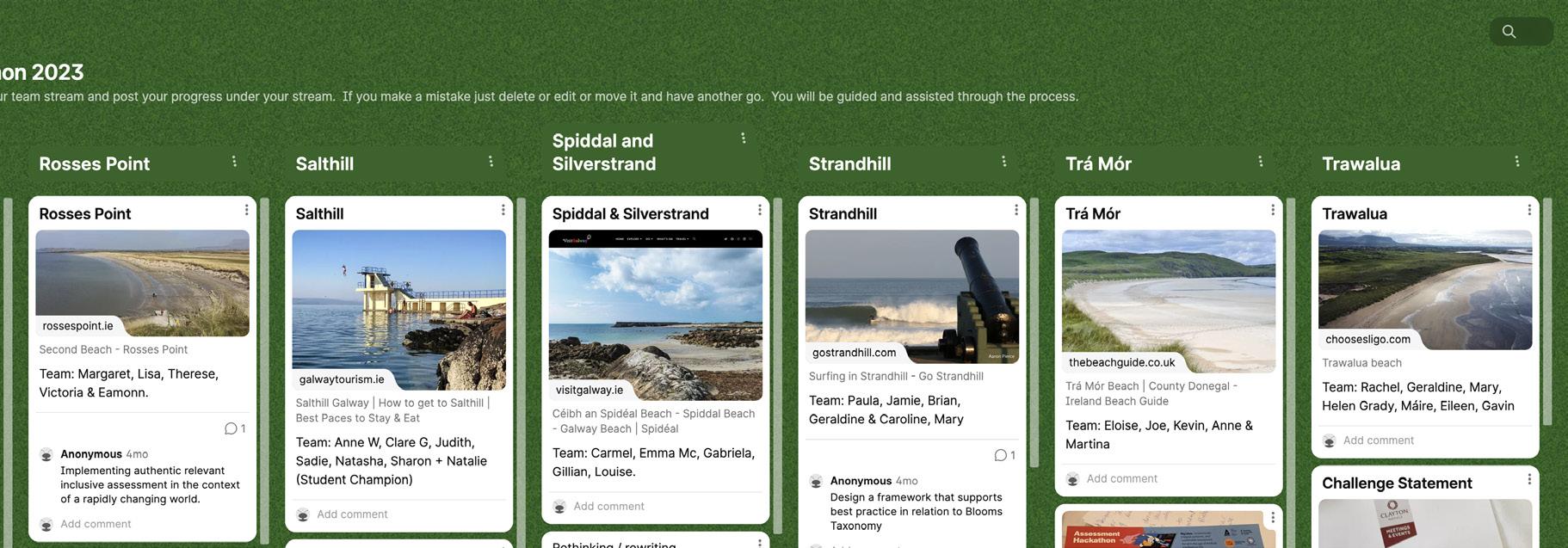Click 'Surfing in Strandhill - Go Strandhill' caption
1568x548 pixels.
pyautogui.click(x=896, y=376)
